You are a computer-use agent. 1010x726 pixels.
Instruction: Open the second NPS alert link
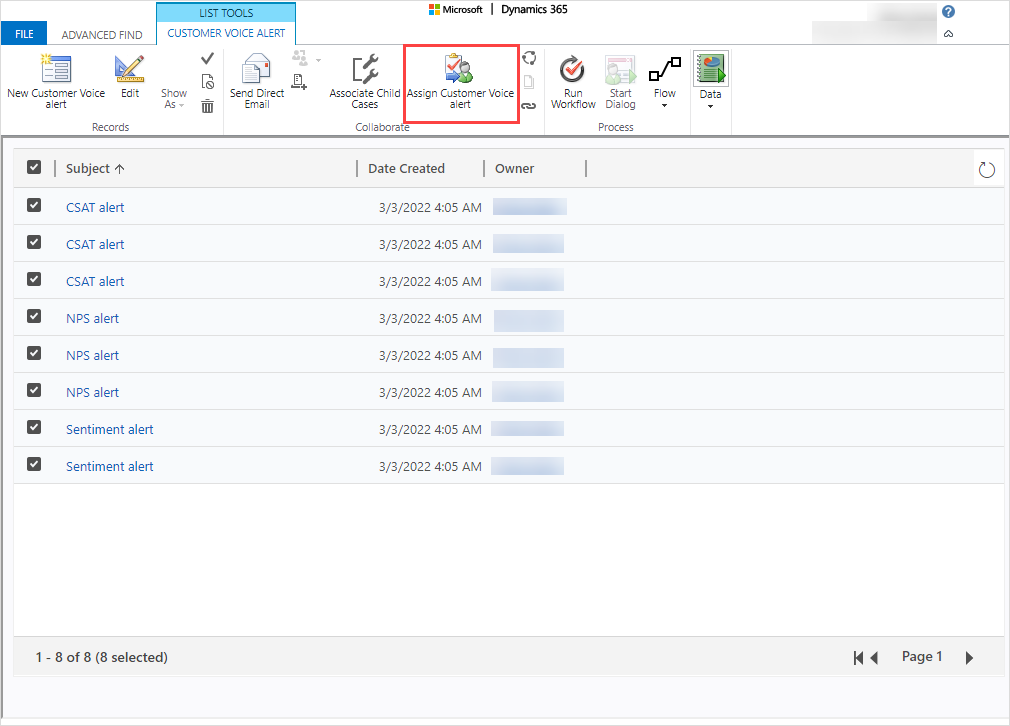[92, 356]
